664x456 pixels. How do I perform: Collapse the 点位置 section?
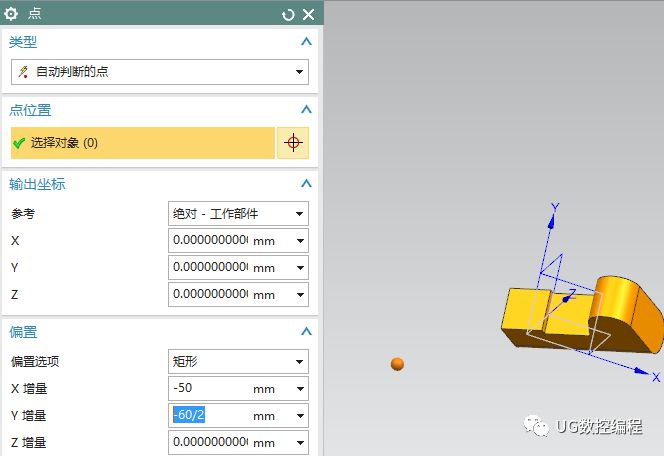pyautogui.click(x=306, y=109)
